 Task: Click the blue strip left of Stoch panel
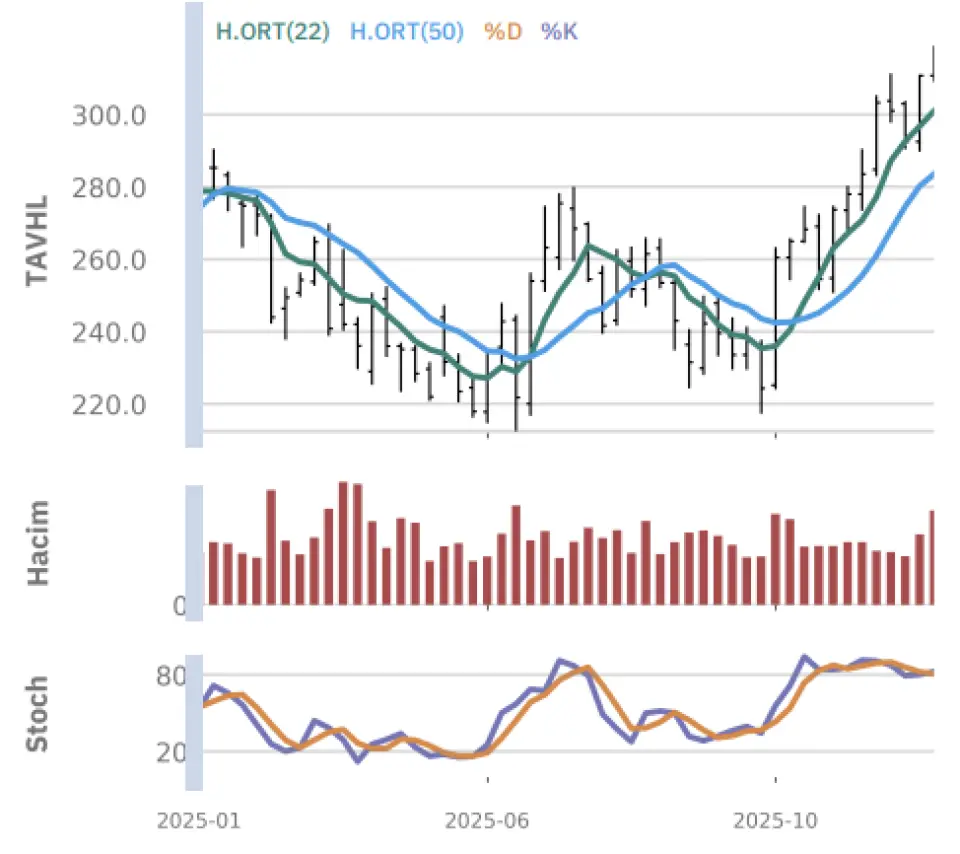[194, 723]
